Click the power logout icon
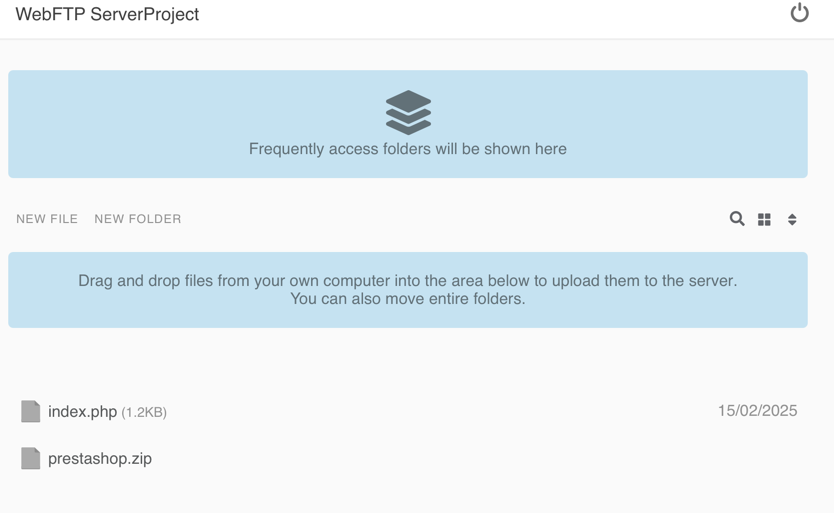834x513 pixels. 799,13
